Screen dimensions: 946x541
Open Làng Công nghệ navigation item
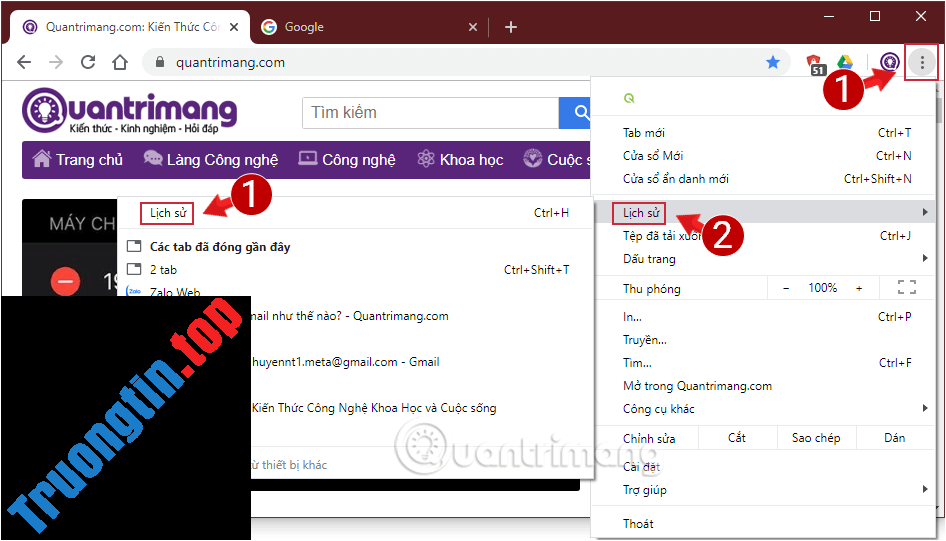tap(211, 160)
